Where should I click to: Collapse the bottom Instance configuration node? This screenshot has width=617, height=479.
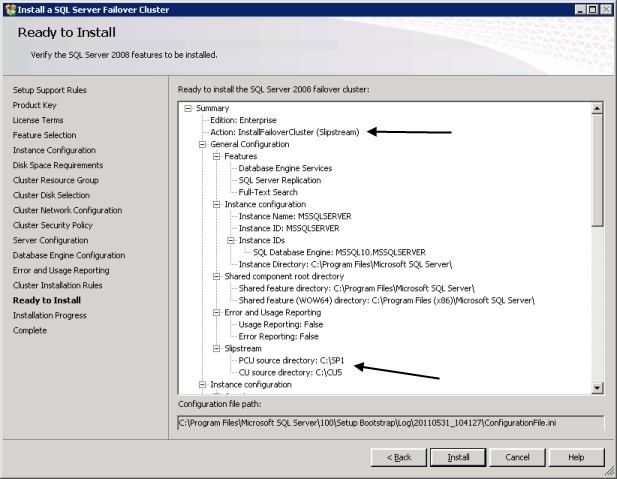202,385
